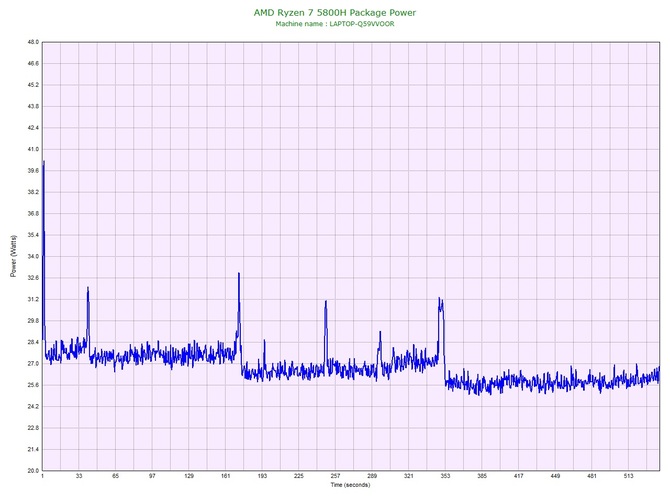Click the initial 40-watt power spike peak
The width and height of the screenshot is (670, 502).
point(44,162)
